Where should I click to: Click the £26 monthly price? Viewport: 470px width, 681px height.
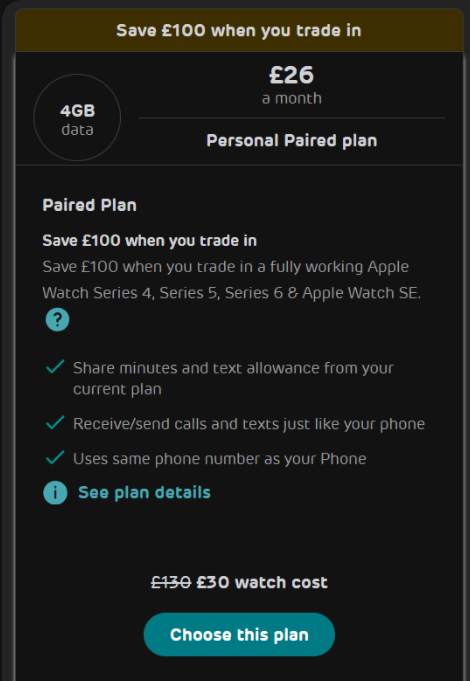tap(291, 75)
